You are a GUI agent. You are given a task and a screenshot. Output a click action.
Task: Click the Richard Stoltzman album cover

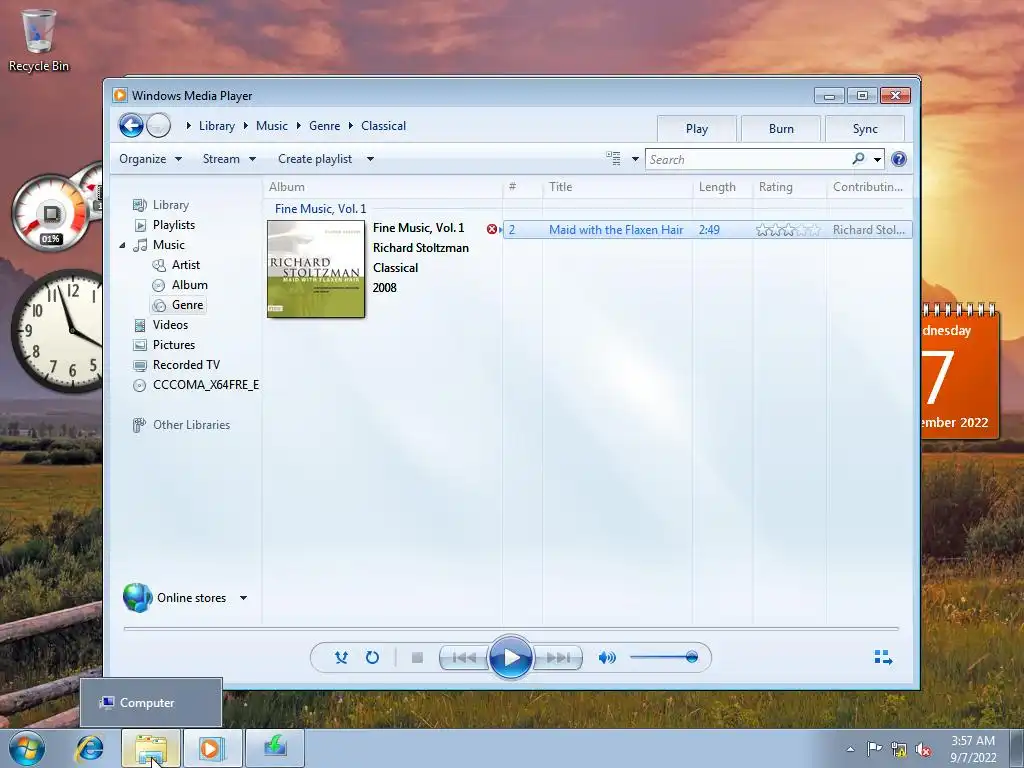tap(316, 269)
